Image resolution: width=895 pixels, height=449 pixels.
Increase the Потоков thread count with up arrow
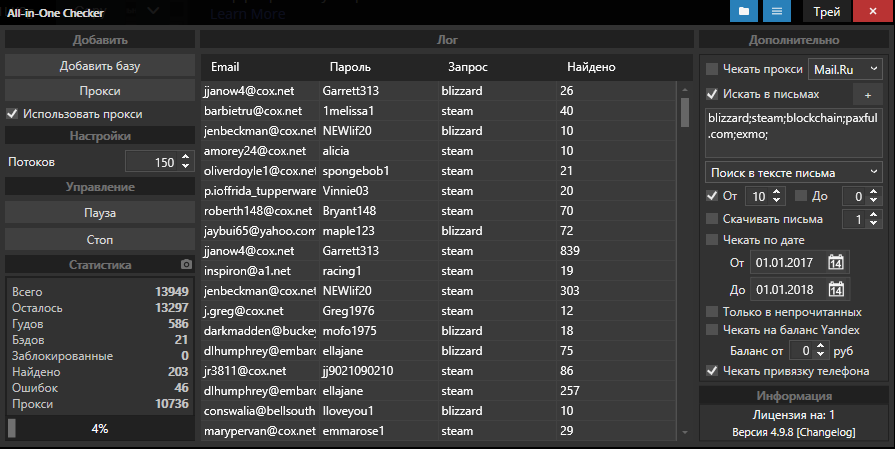185,157
